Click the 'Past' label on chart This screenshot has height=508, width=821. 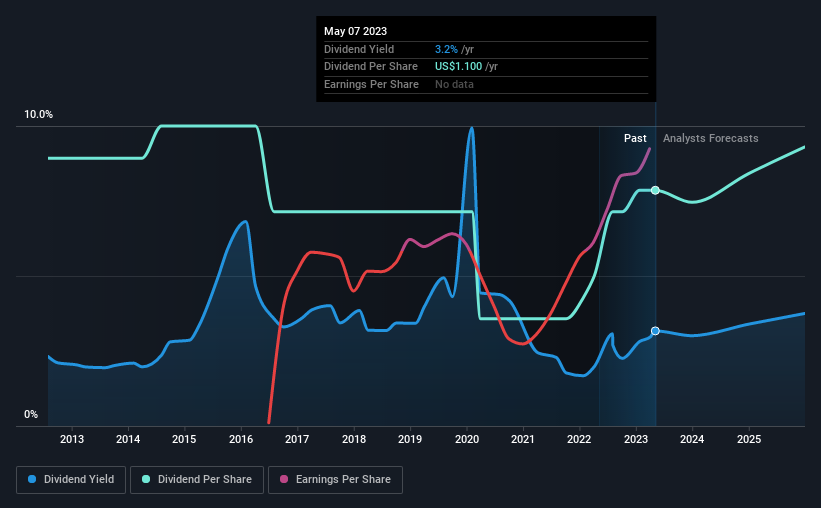[635, 138]
